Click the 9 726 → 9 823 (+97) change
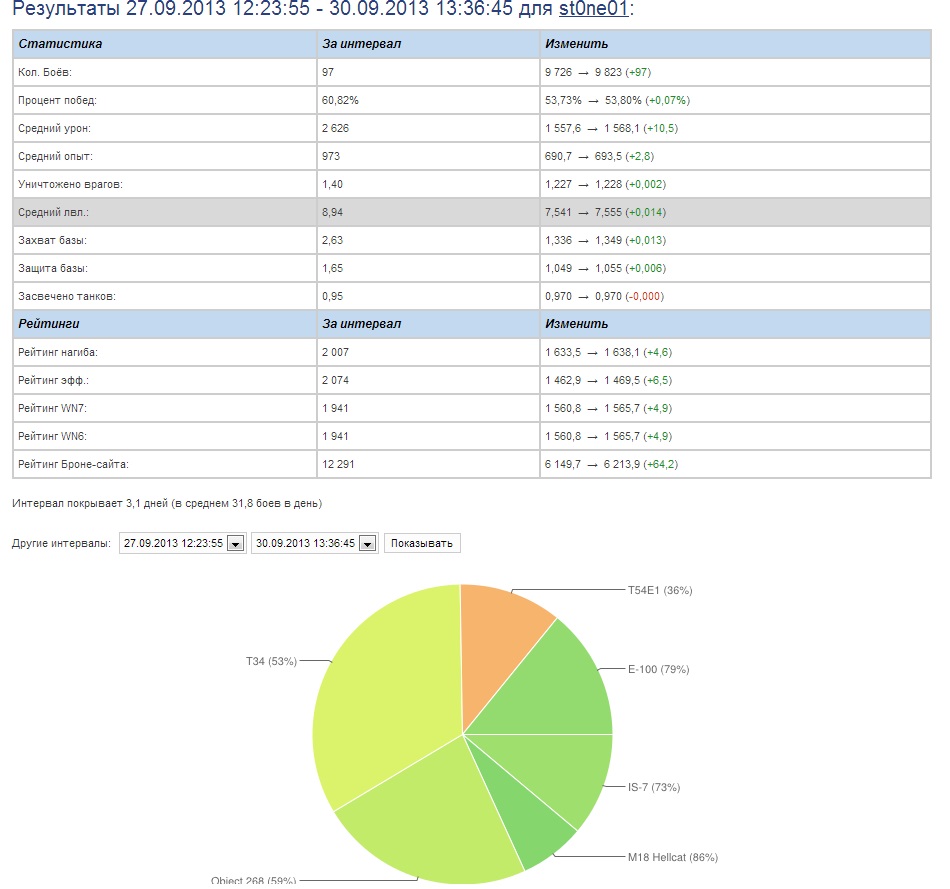This screenshot has width=950, height=889. coord(598,72)
